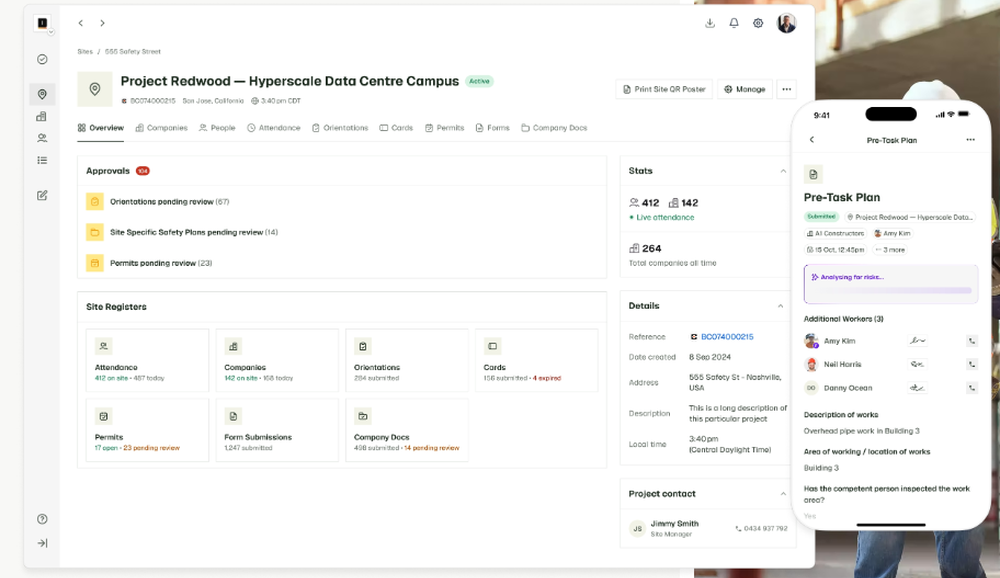Image resolution: width=1000 pixels, height=578 pixels.
Task: Open the people icon in sidebar
Action: coord(42,138)
